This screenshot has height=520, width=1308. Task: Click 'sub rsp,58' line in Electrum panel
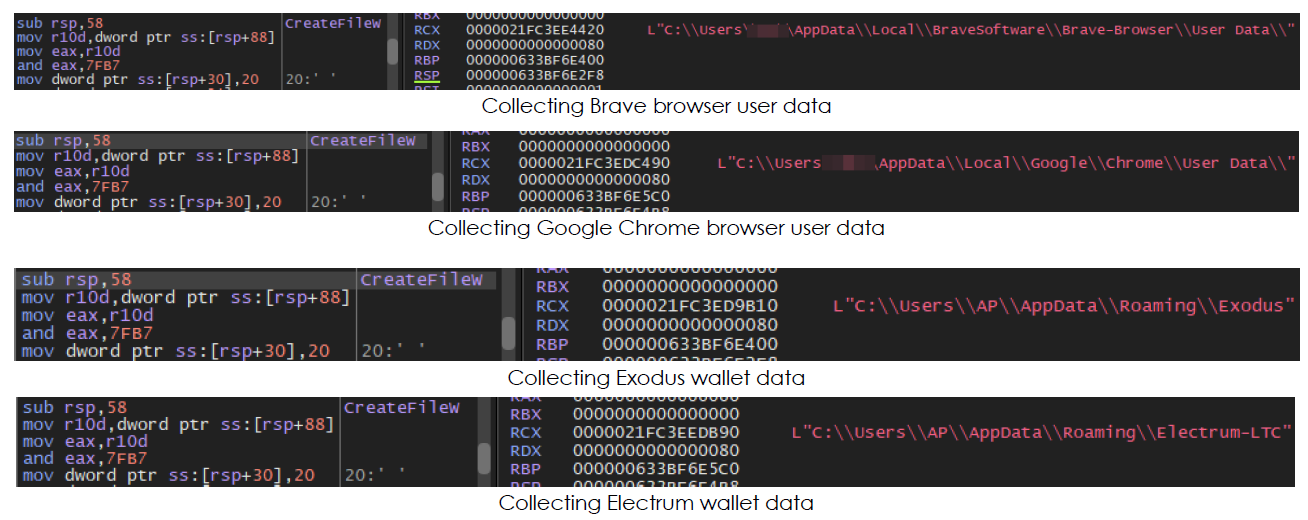coord(75,407)
